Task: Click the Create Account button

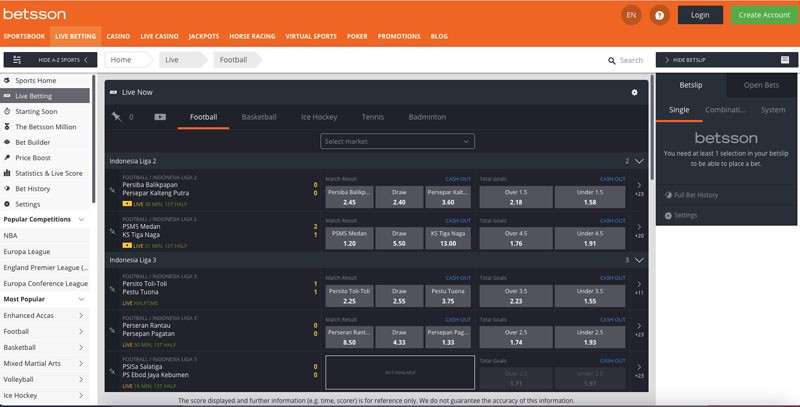Action: pyautogui.click(x=764, y=15)
